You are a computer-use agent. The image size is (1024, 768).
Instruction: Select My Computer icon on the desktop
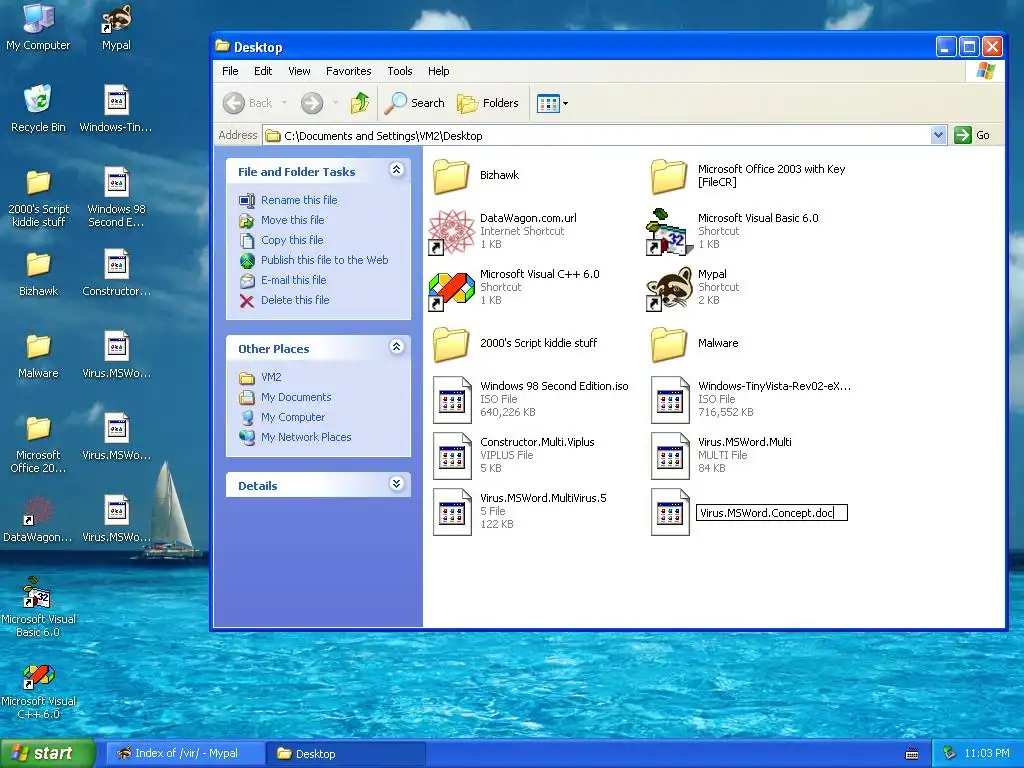tap(38, 27)
